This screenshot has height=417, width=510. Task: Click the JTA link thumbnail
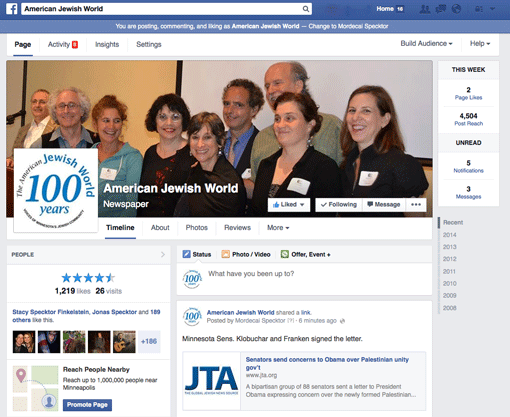pos(211,381)
